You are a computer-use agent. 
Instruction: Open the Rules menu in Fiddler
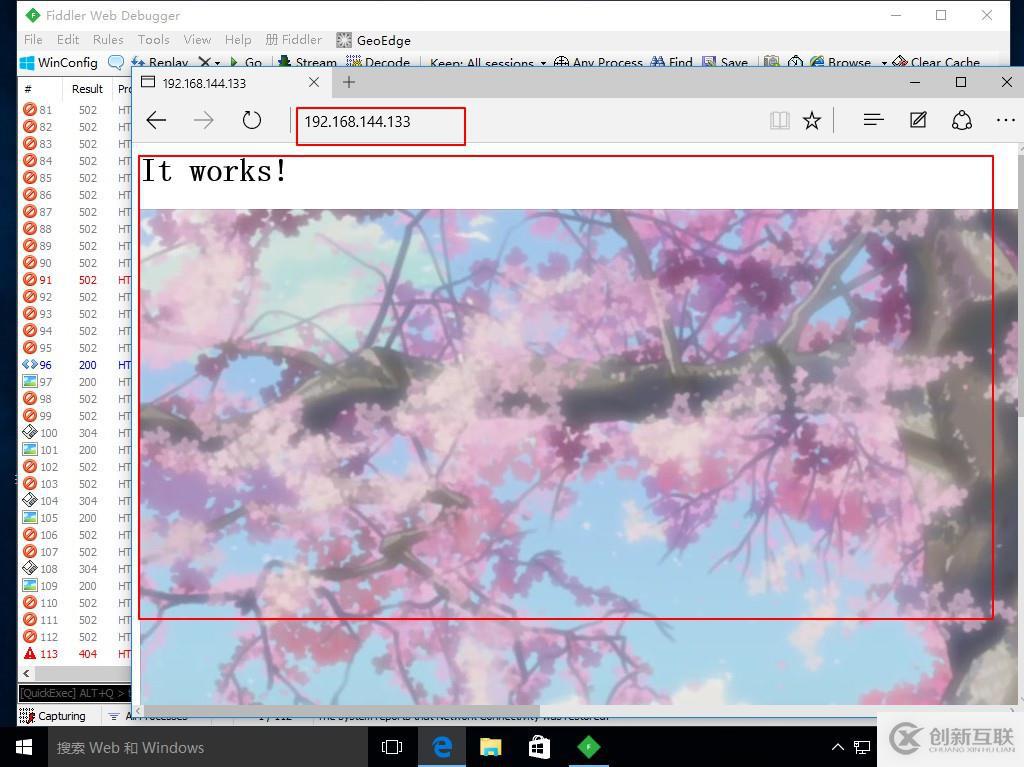(x=108, y=40)
